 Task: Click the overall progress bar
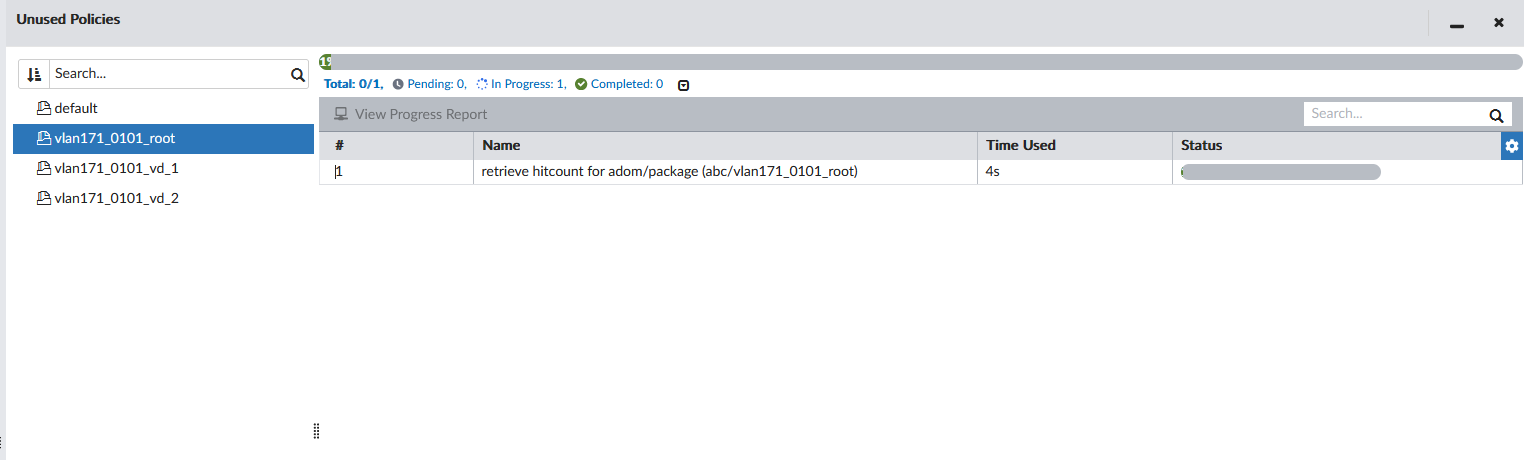coord(921,62)
